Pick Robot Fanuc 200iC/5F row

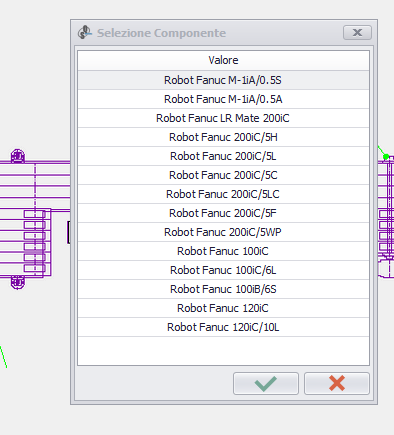tap(223, 213)
